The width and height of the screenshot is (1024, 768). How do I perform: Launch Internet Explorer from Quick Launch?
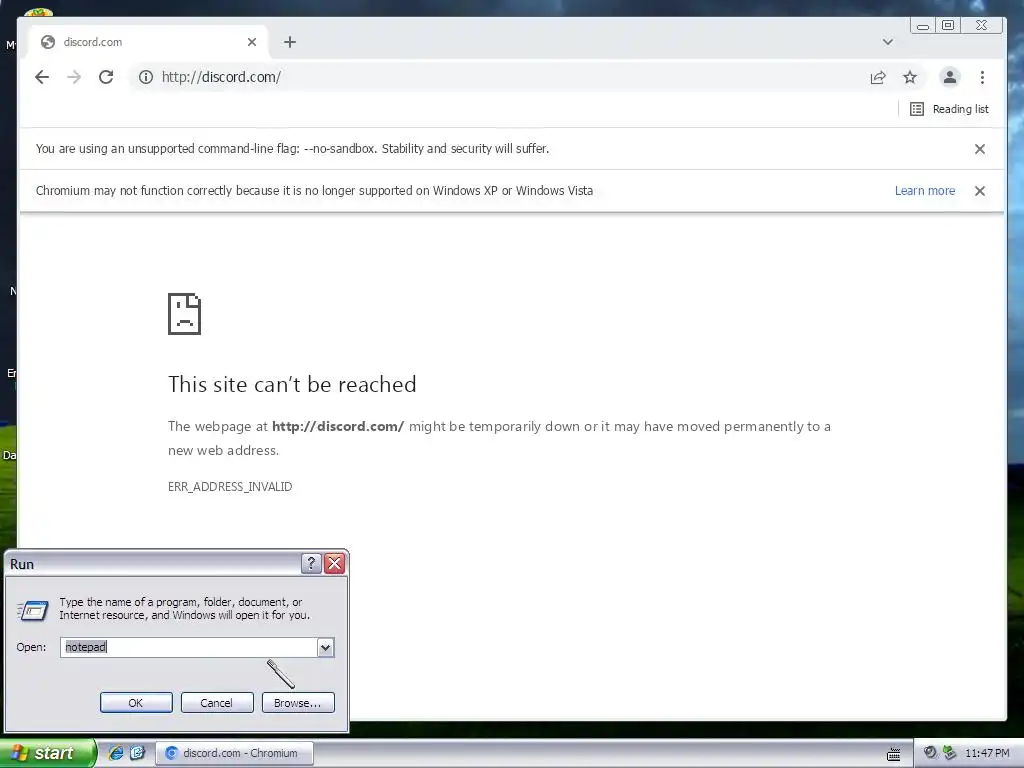tap(116, 753)
